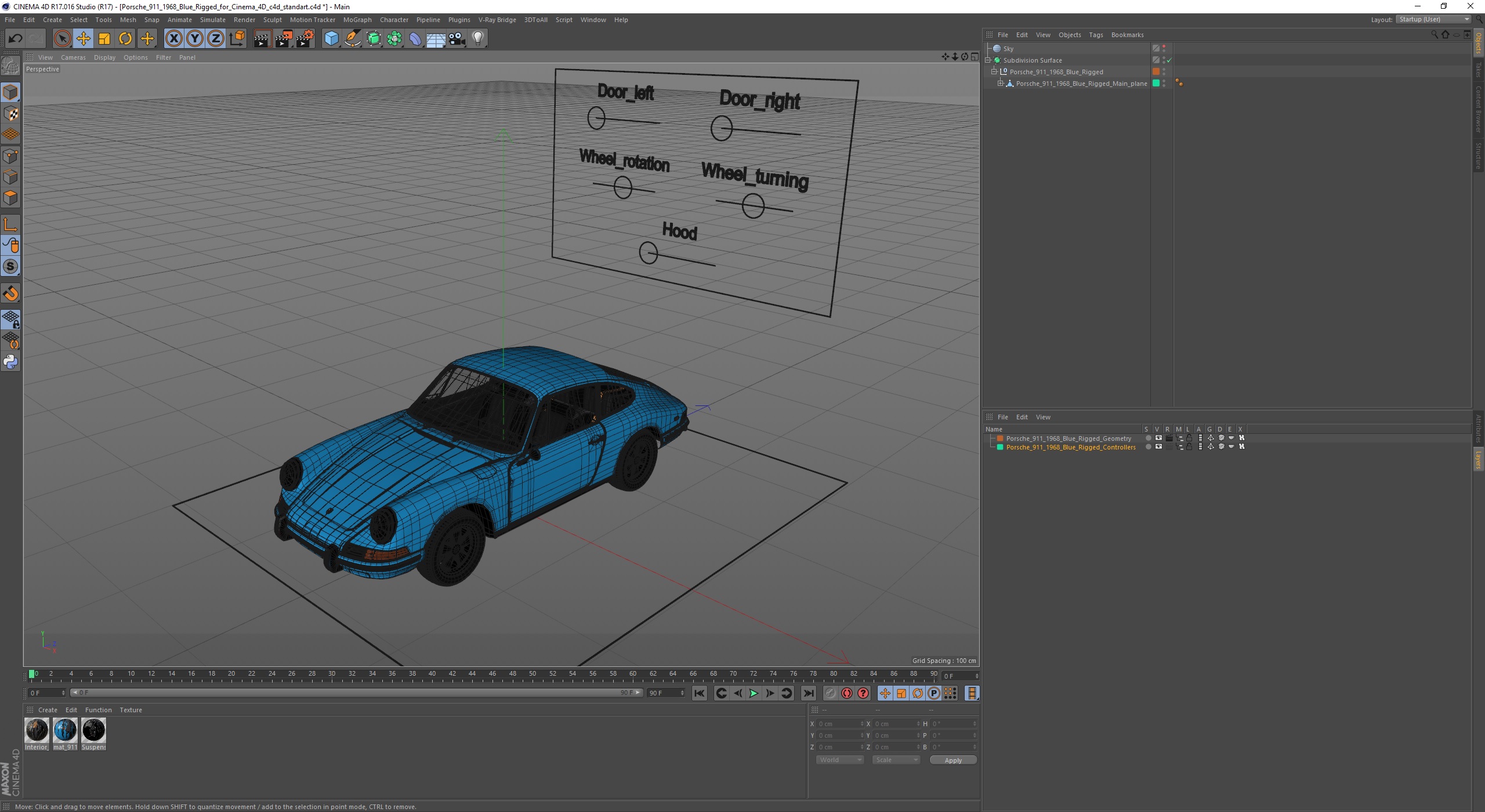
Task: Toggle Enable Snap icon
Action: coord(10,293)
